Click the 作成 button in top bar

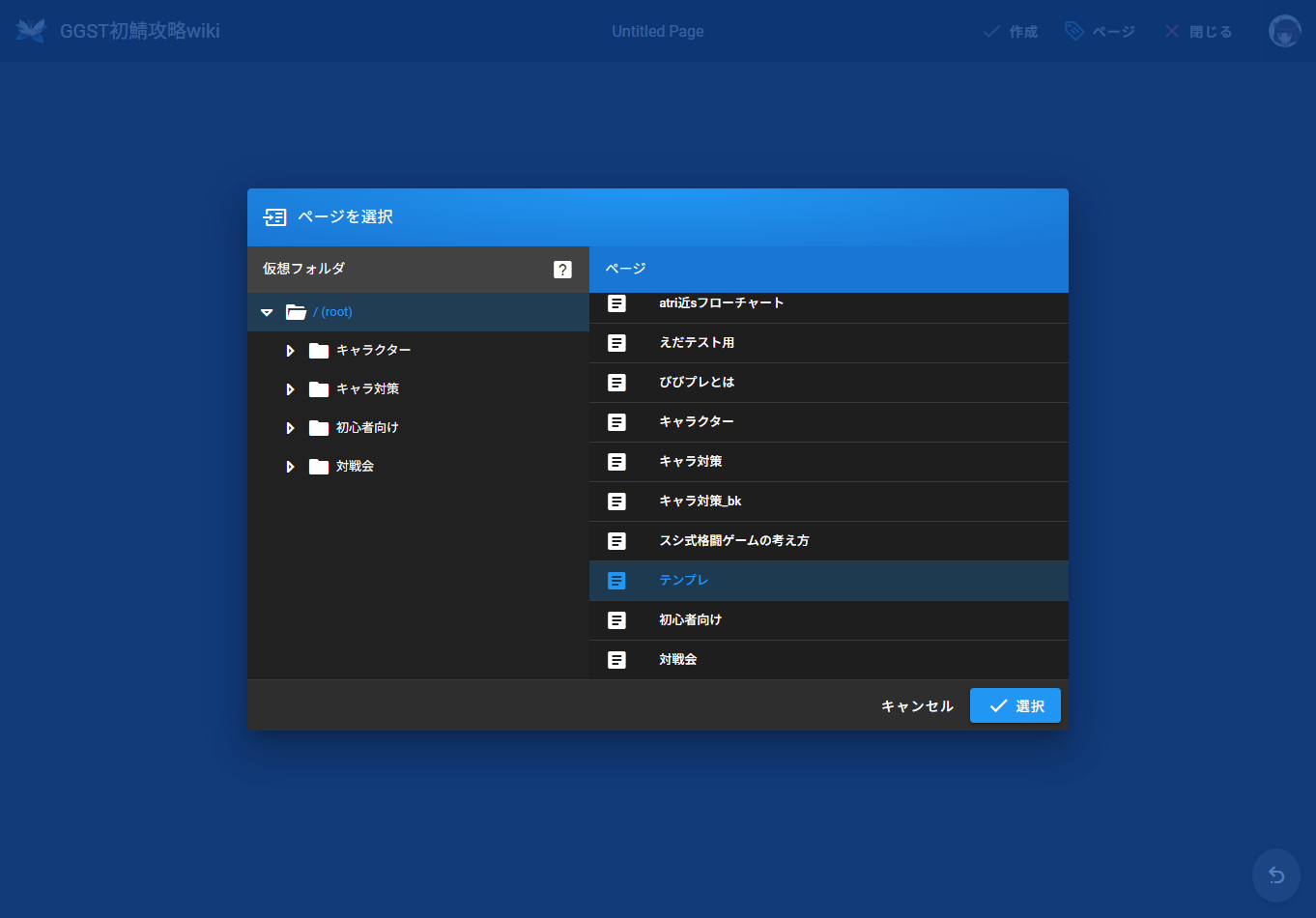[x=1011, y=31]
